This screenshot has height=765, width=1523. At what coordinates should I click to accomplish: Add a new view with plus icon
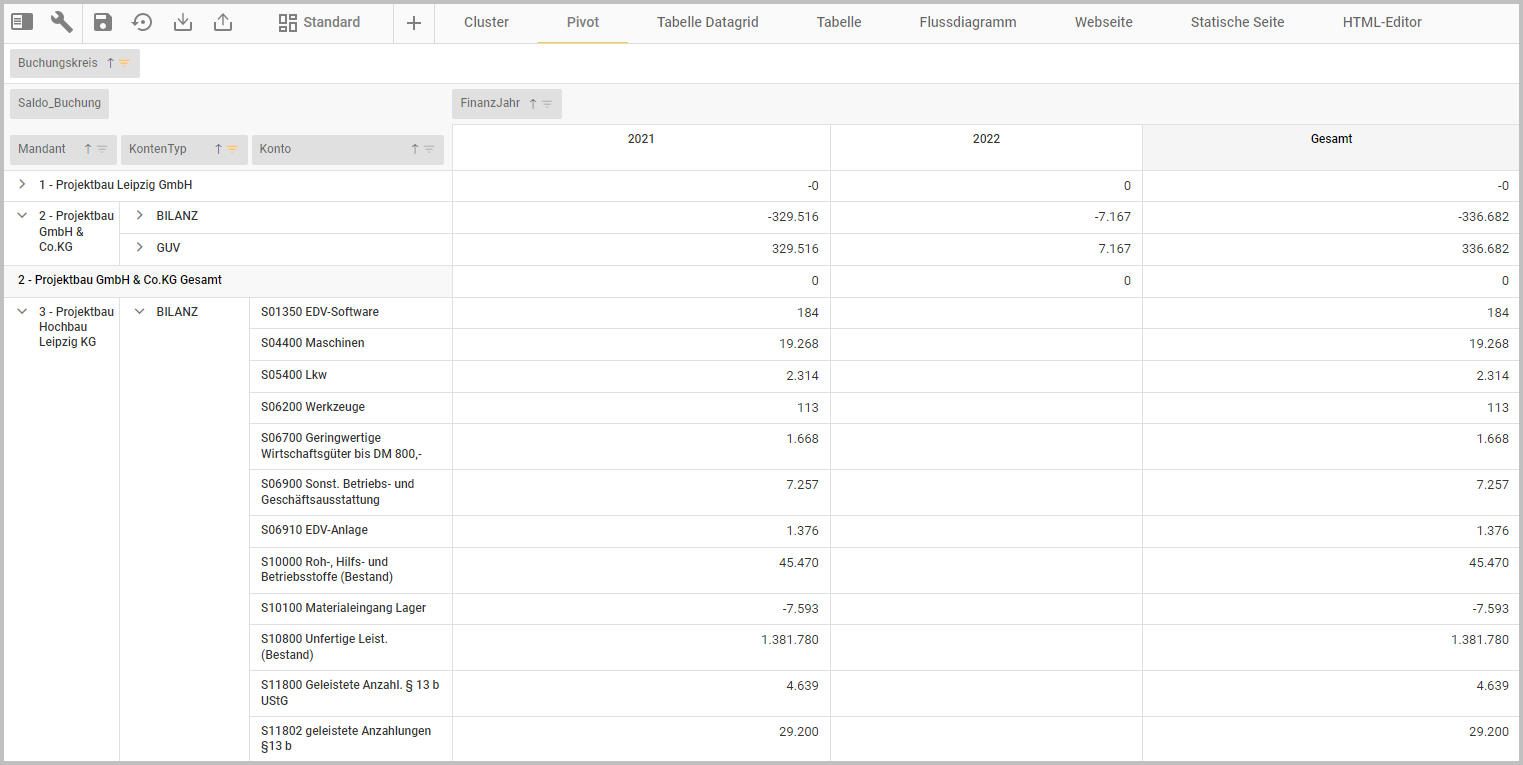point(414,23)
